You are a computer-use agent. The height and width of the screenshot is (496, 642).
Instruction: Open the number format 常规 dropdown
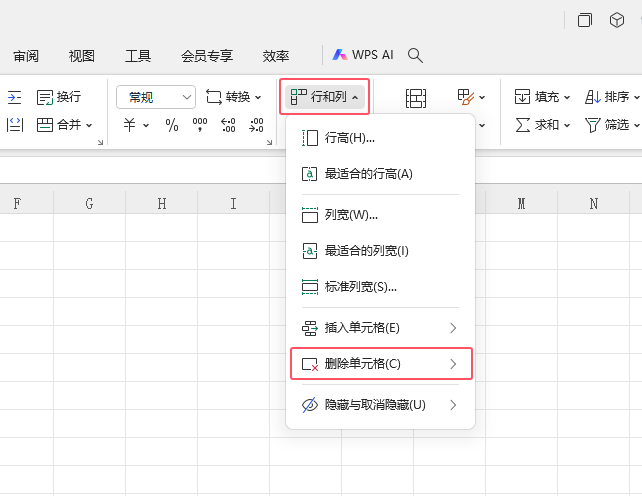pyautogui.click(x=156, y=97)
